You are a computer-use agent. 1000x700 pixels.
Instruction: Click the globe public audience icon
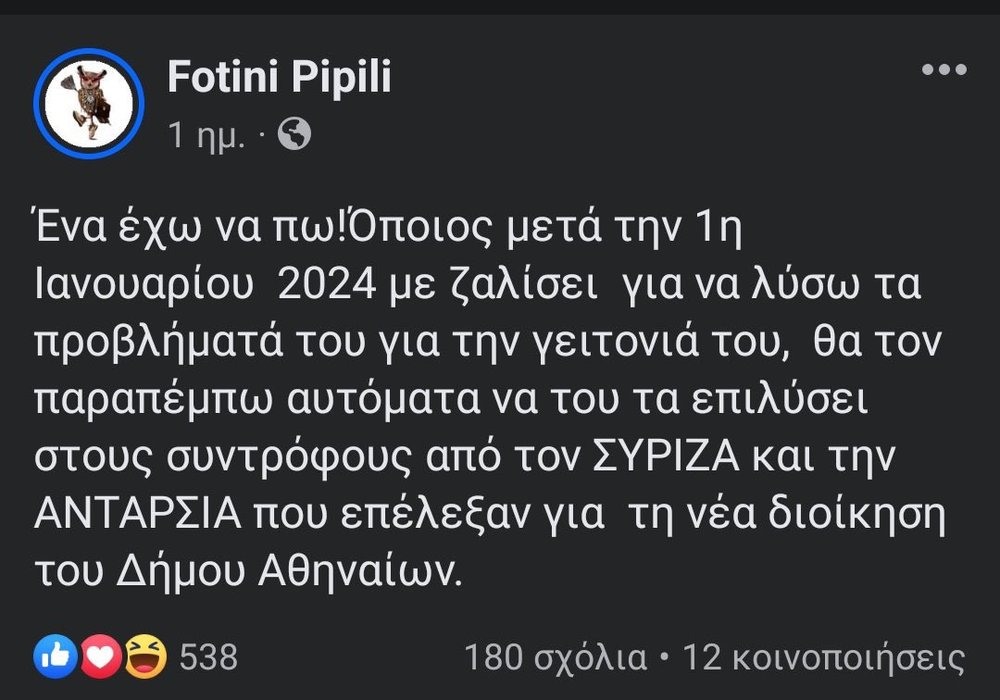(x=294, y=134)
